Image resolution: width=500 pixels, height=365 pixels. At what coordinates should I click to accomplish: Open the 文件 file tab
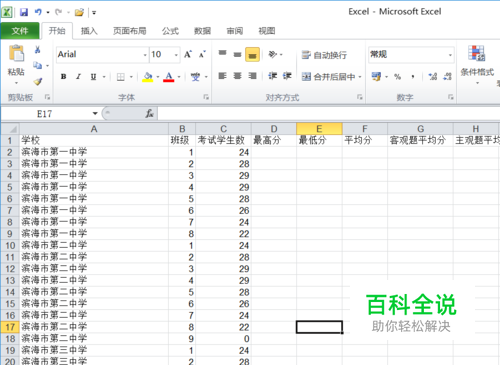(x=20, y=31)
